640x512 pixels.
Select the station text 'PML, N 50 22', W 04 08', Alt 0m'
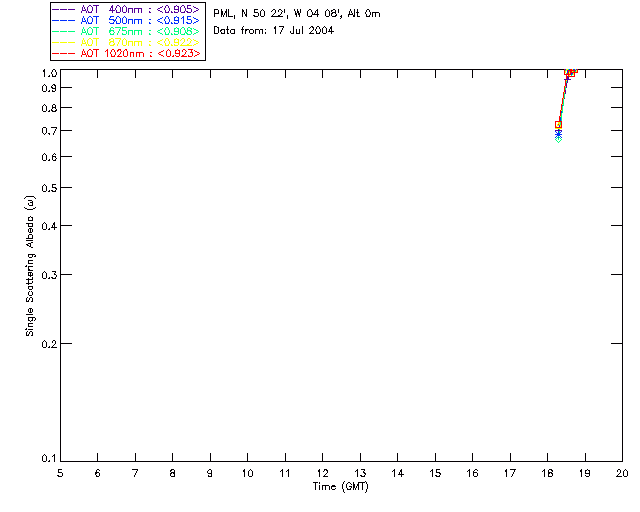click(297, 14)
